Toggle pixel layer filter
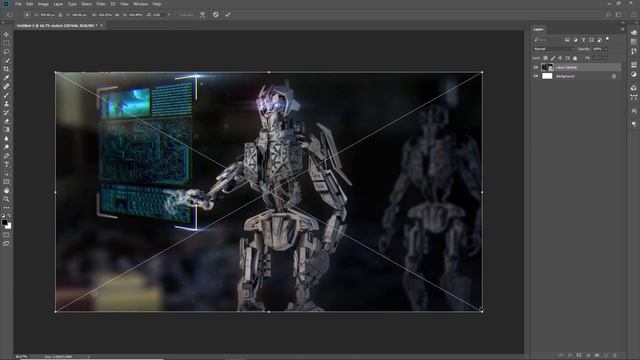The height and width of the screenshot is (360, 640). (x=567, y=40)
